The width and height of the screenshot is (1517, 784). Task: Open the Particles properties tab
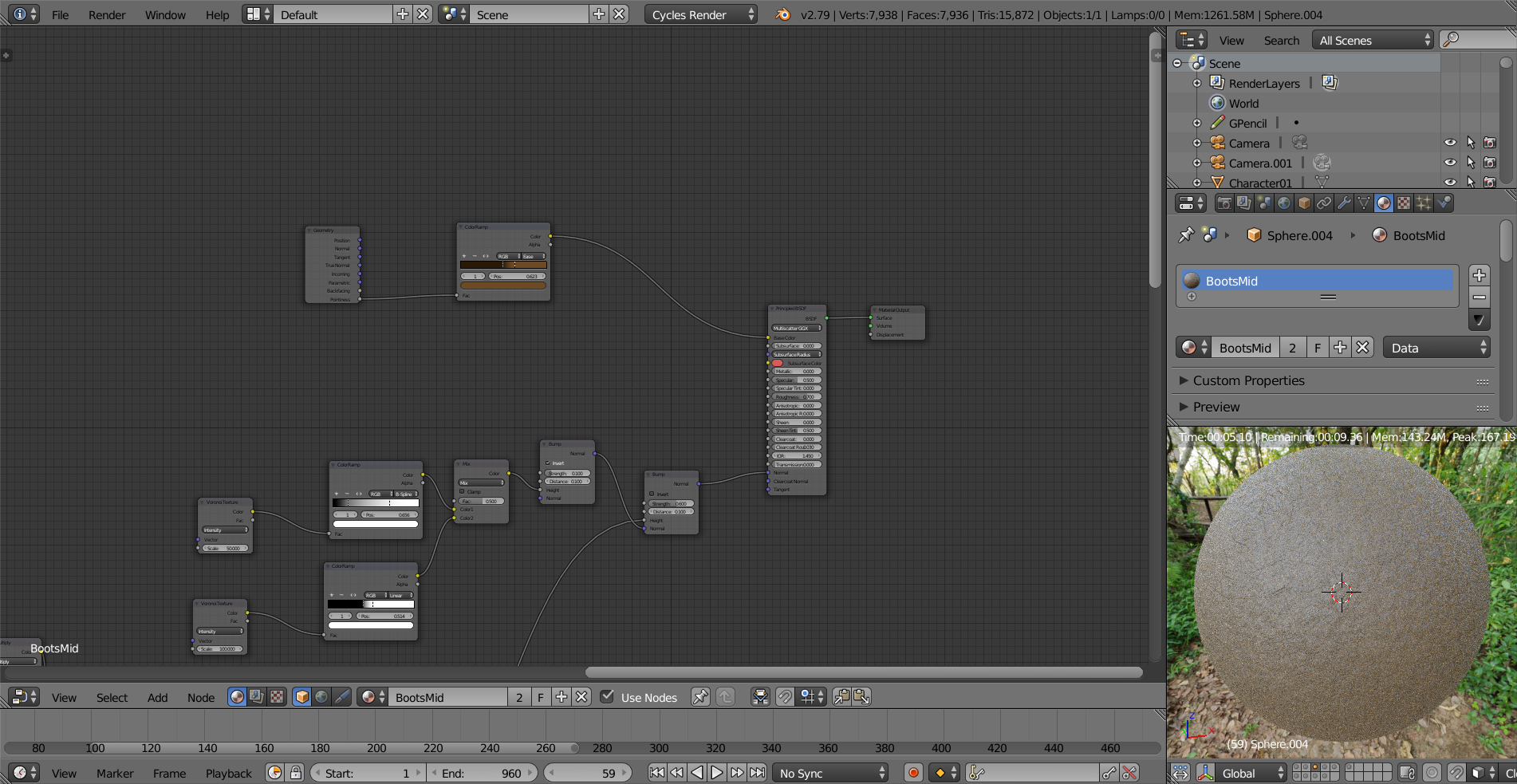[1423, 203]
